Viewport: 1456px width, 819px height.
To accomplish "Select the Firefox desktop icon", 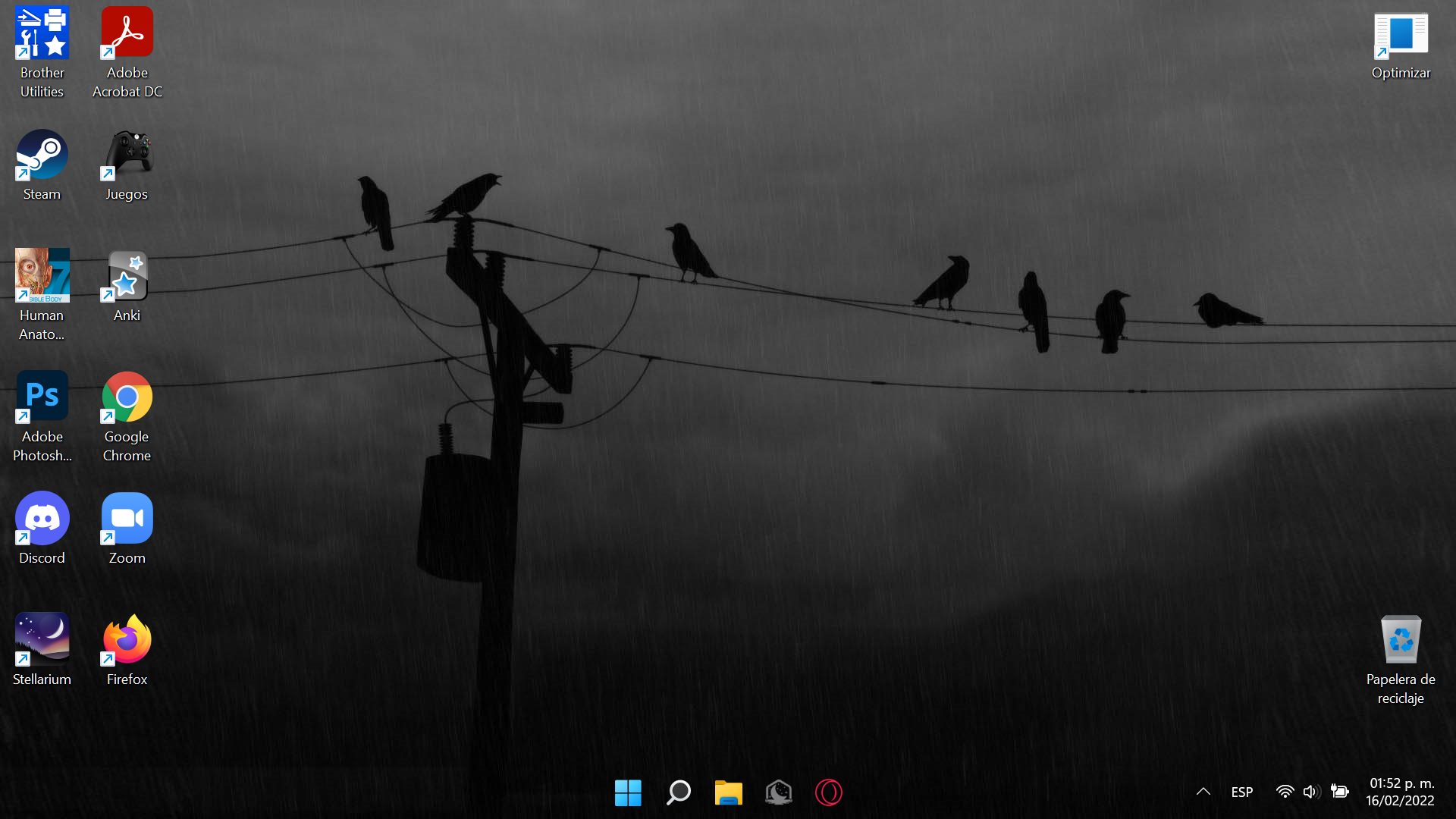I will coord(127,639).
